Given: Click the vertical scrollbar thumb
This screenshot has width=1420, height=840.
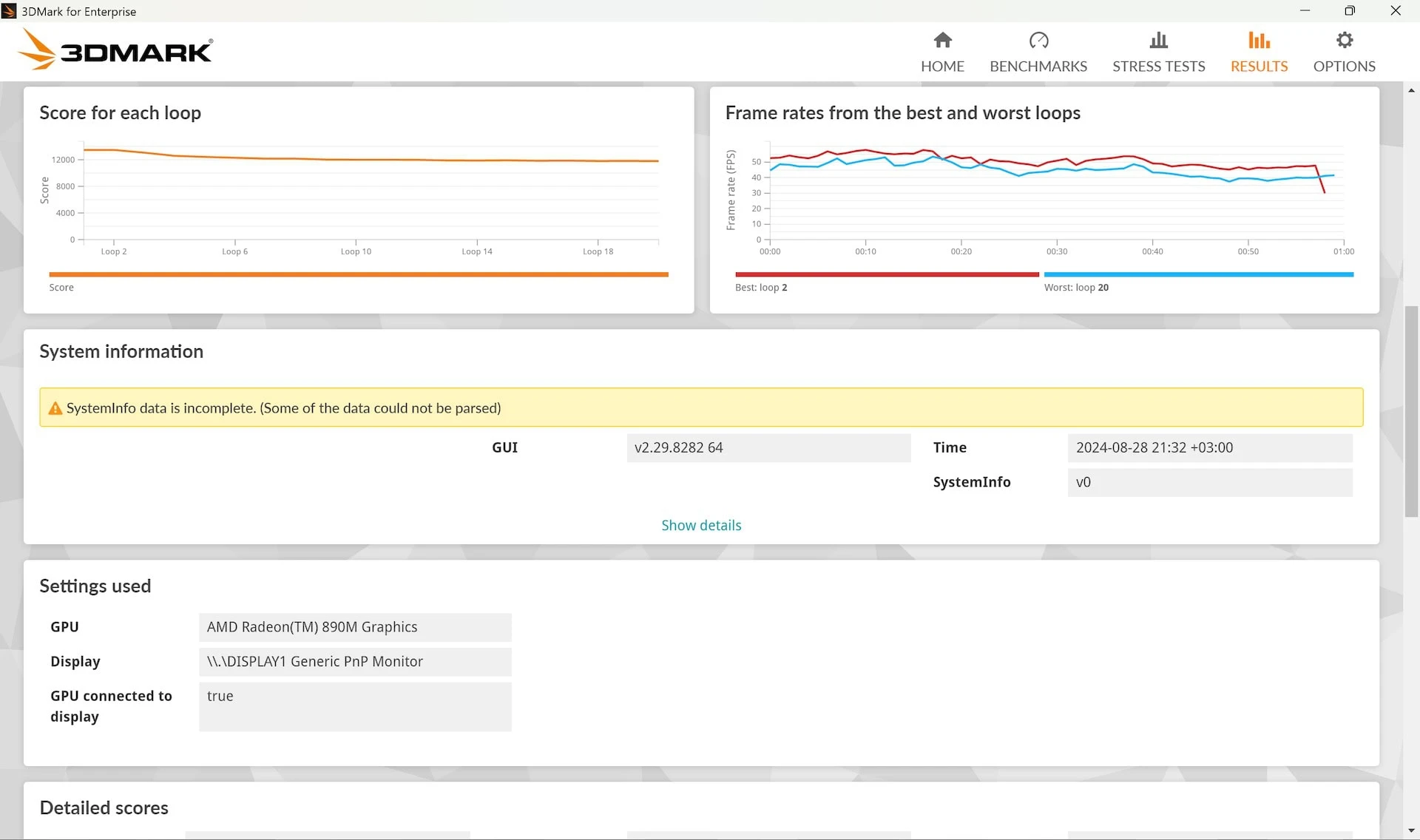Looking at the screenshot, I should coord(1411,410).
